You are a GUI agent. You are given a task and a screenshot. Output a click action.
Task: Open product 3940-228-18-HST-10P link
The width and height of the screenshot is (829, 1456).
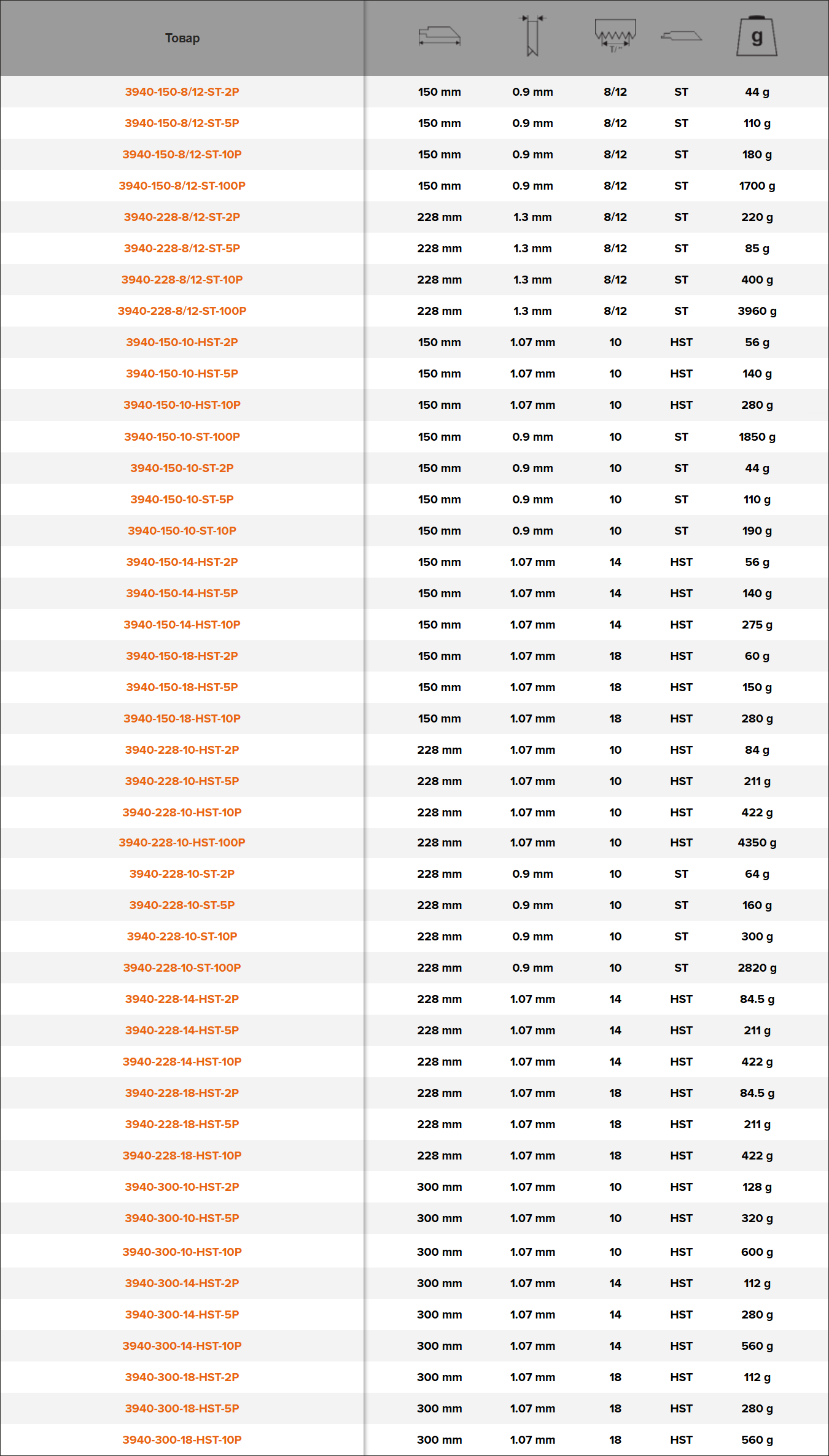pos(182,1156)
